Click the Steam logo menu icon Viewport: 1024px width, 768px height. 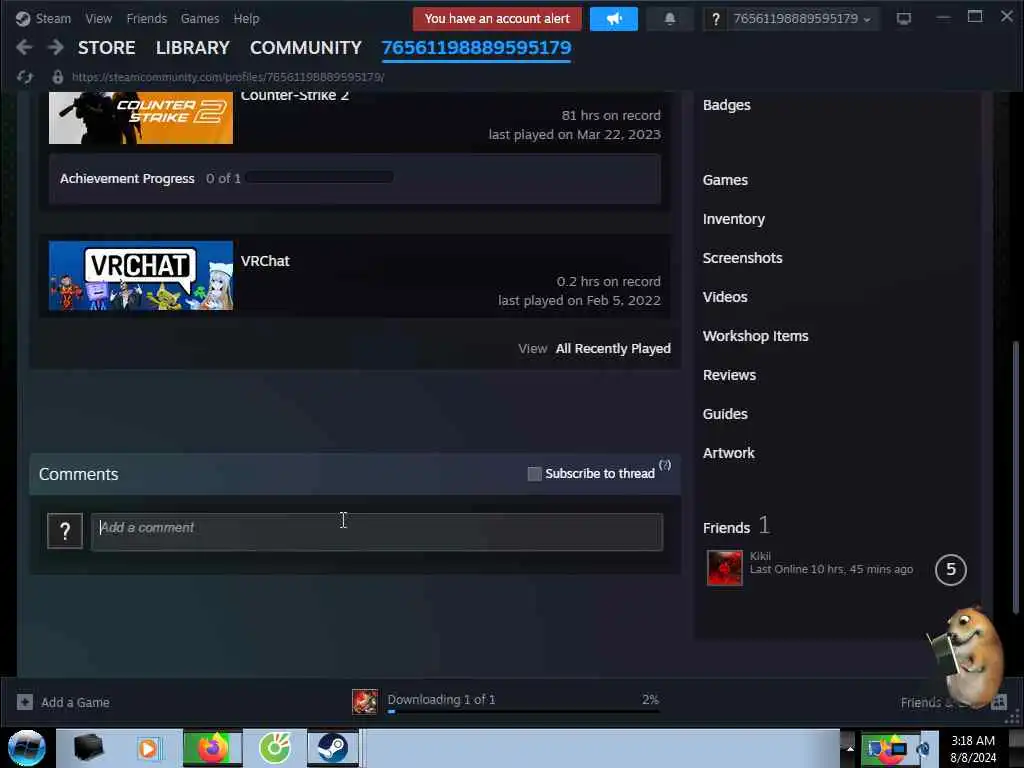point(23,18)
